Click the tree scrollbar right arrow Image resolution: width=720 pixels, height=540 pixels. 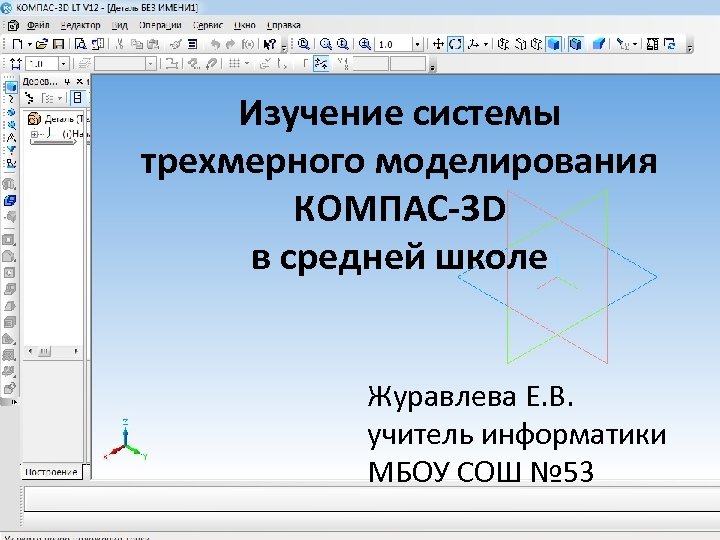[76, 351]
